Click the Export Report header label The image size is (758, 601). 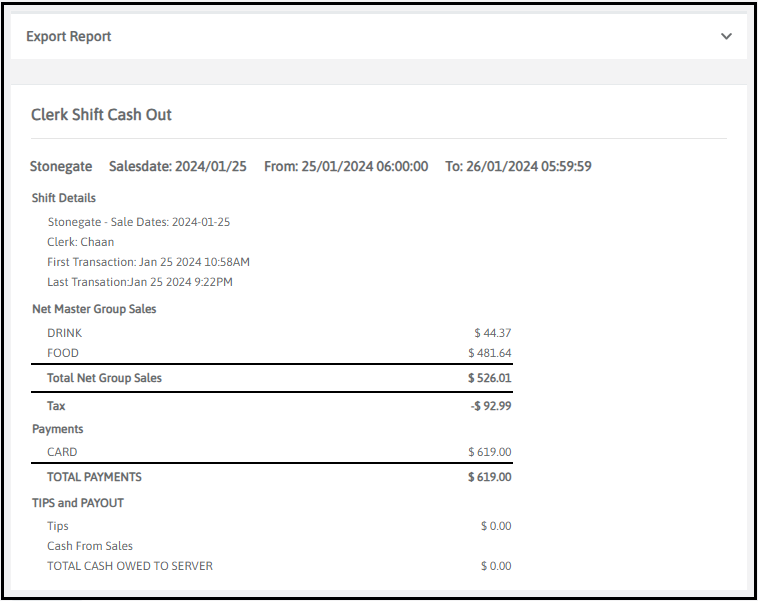click(x=69, y=36)
